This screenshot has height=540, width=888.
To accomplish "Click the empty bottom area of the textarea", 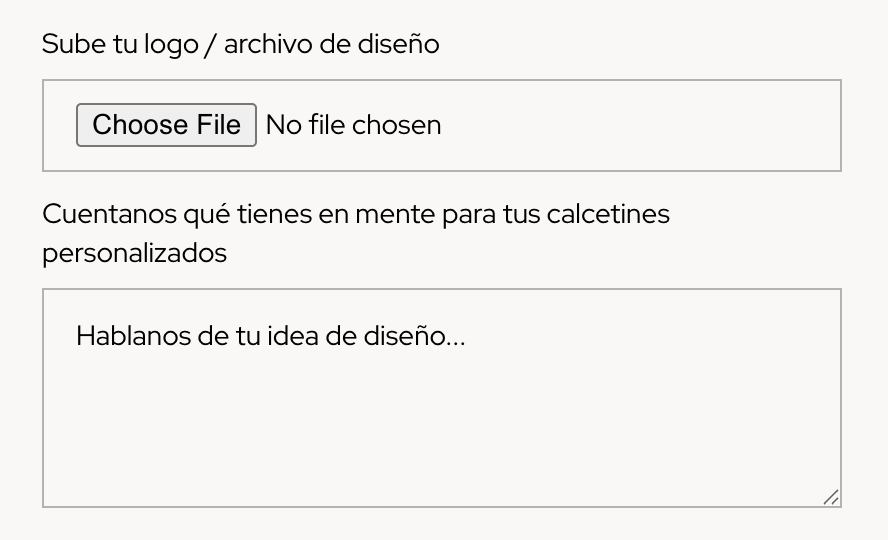I will coord(440,460).
